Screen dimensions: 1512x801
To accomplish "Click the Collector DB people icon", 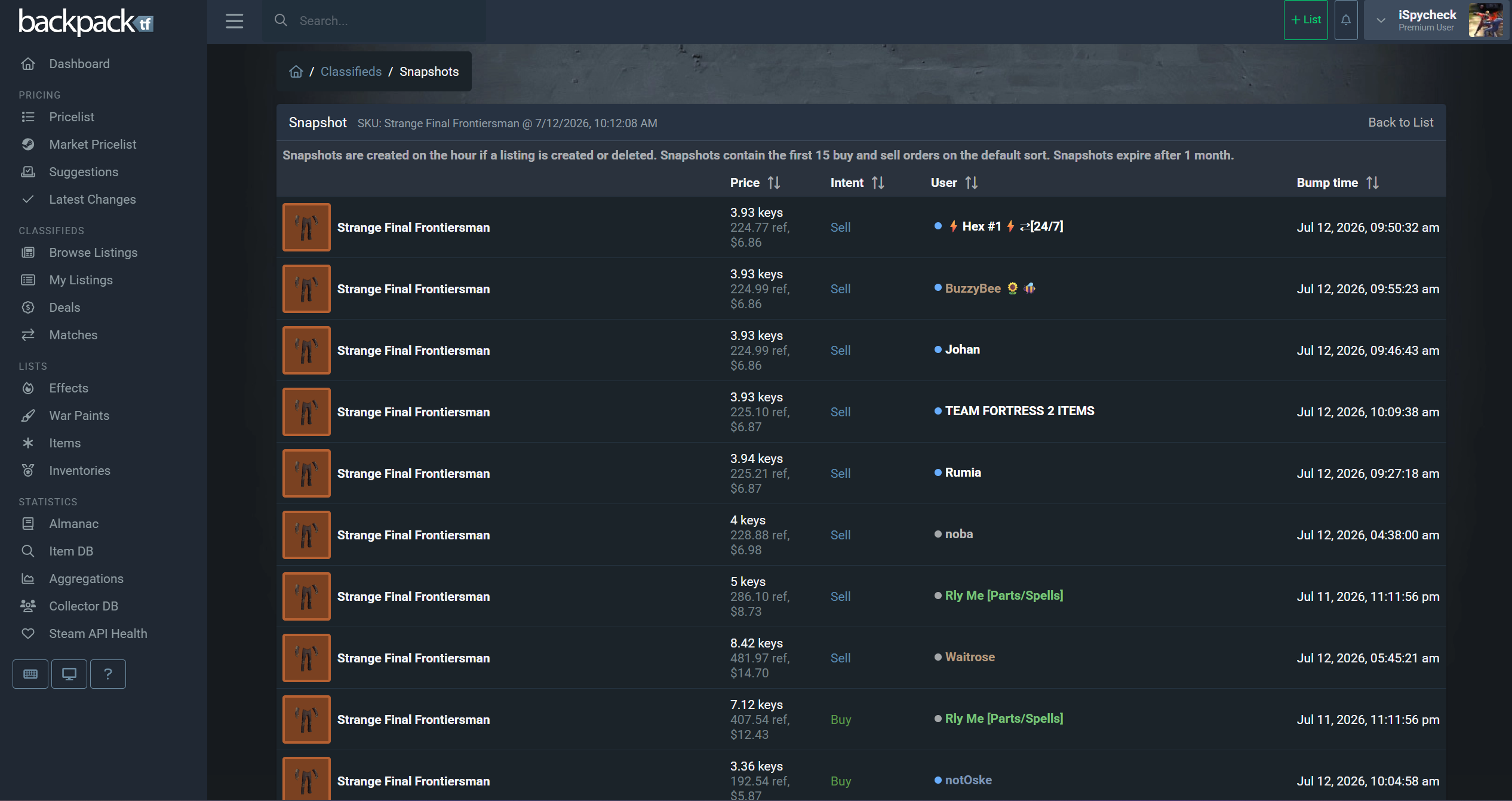I will click(x=28, y=606).
